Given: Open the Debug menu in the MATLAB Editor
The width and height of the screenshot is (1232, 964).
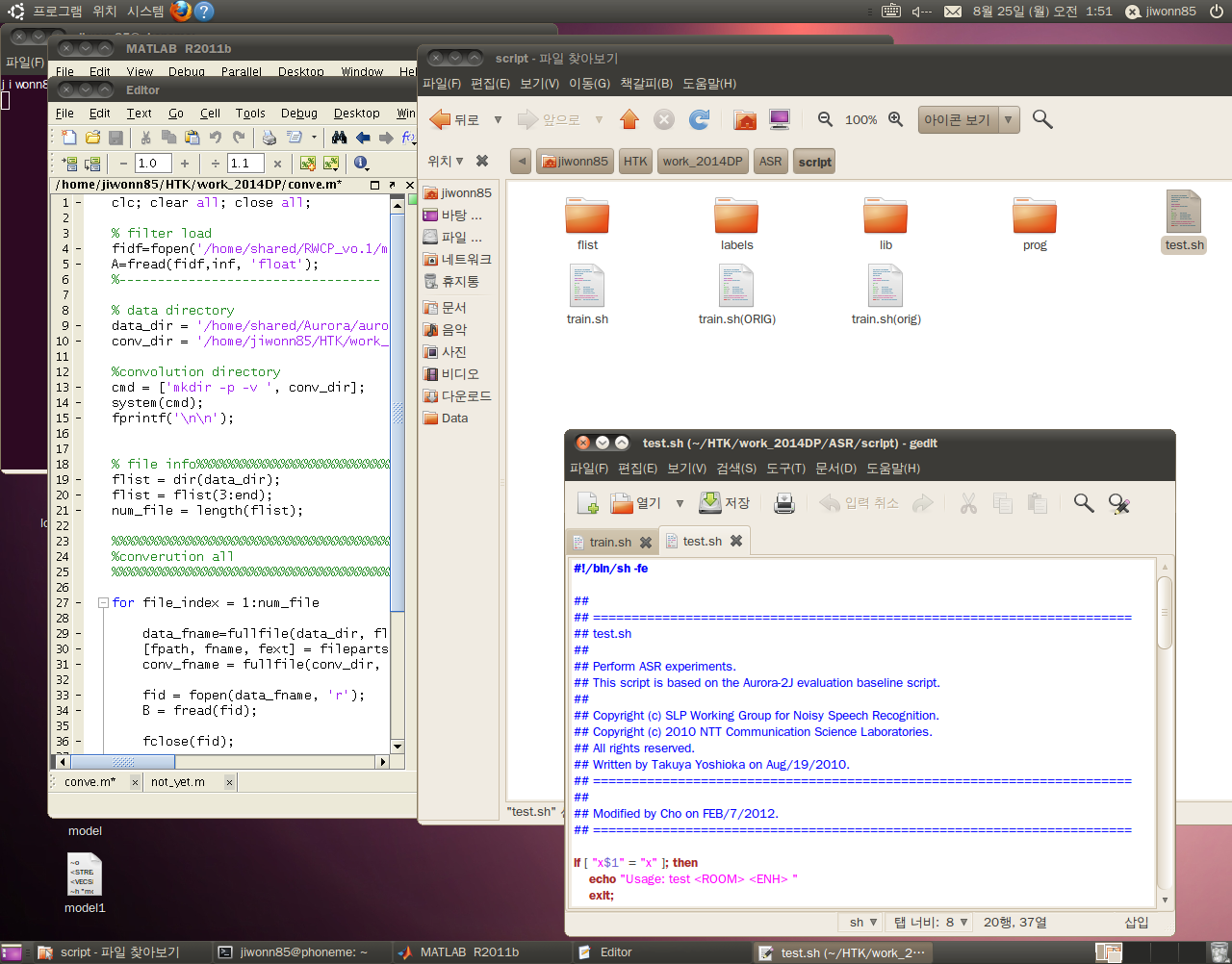Looking at the screenshot, I should [298, 113].
